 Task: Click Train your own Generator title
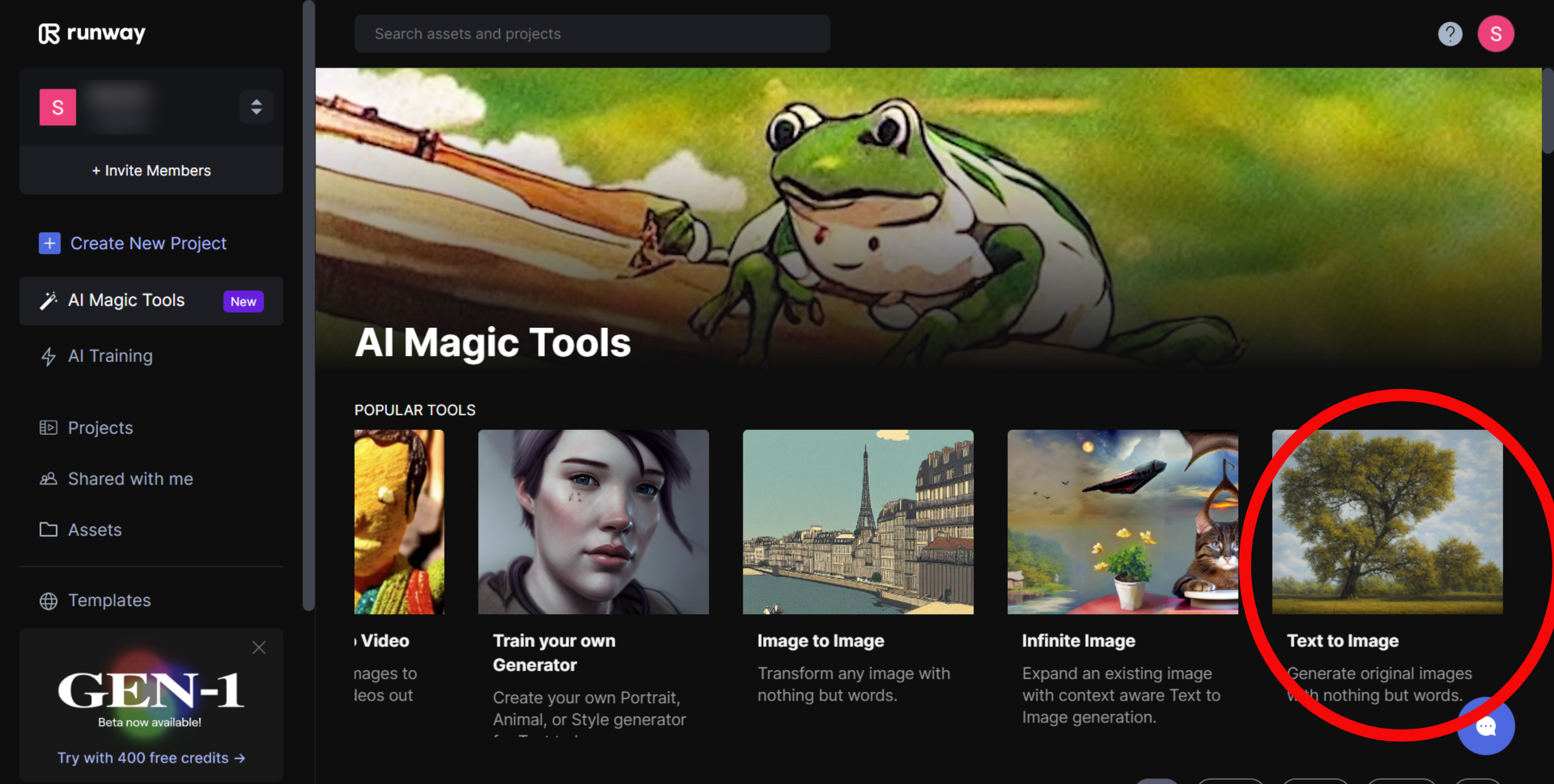click(x=554, y=652)
